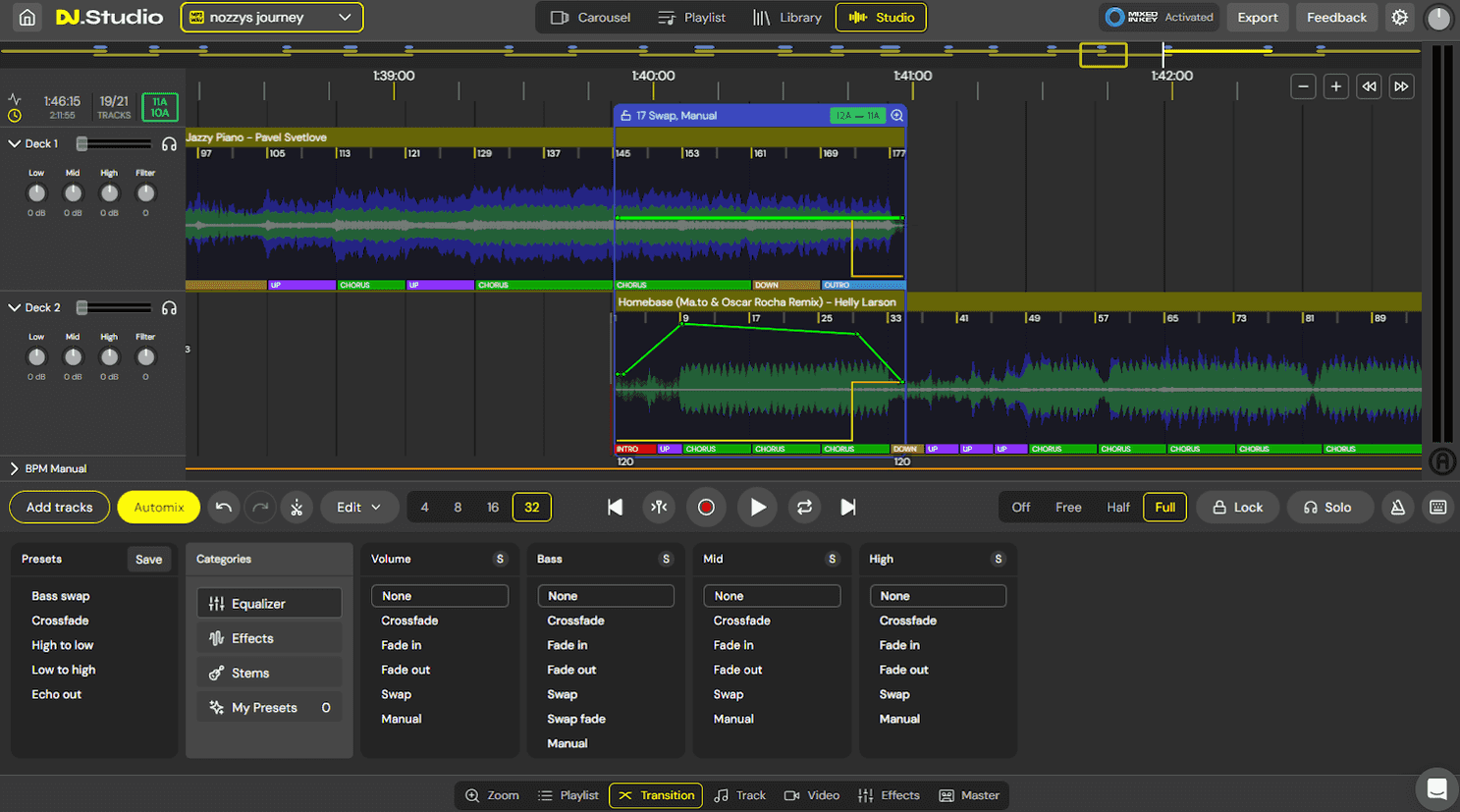This screenshot has width=1460, height=812.
Task: Set snap mode to Half
Action: [1117, 508]
